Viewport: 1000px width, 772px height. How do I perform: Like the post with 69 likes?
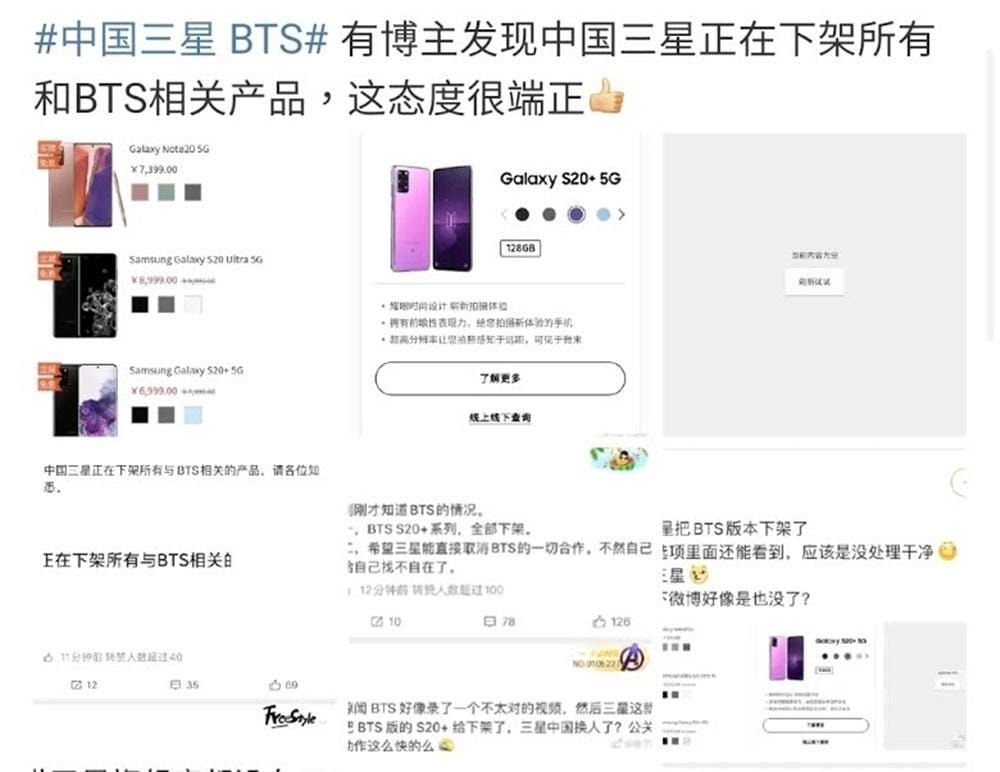pos(283,685)
